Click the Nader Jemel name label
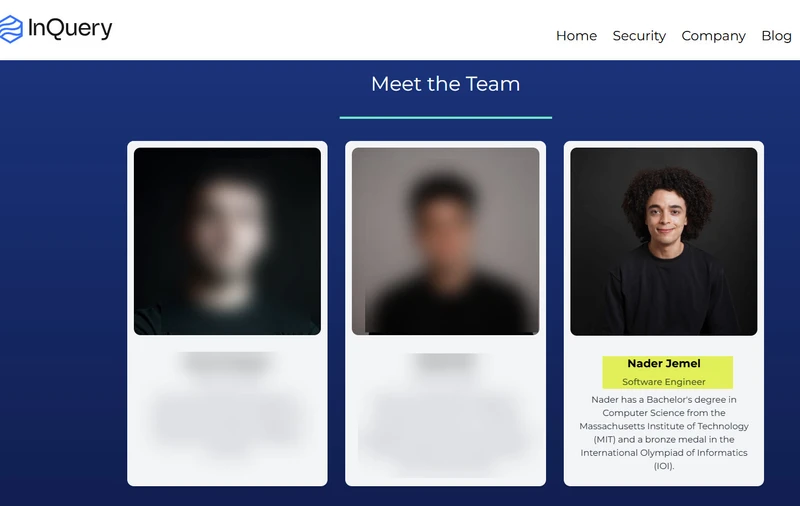This screenshot has height=506, width=800. tap(664, 364)
